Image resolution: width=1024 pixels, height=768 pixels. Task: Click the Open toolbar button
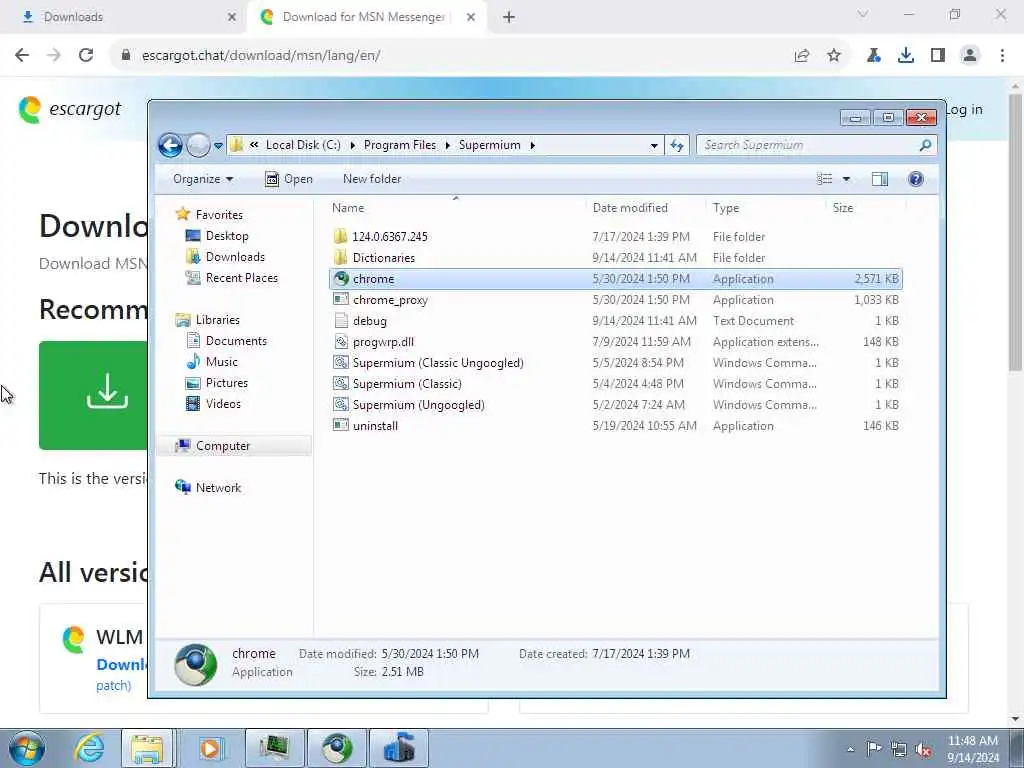tap(289, 179)
